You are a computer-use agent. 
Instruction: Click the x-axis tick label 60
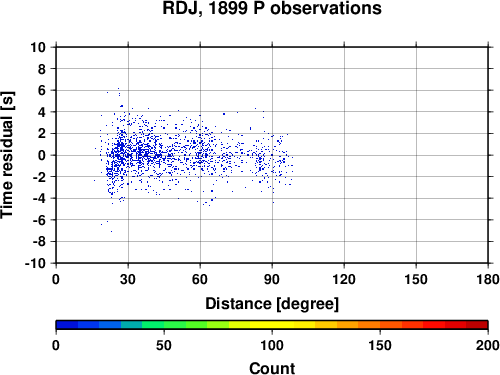(200, 279)
